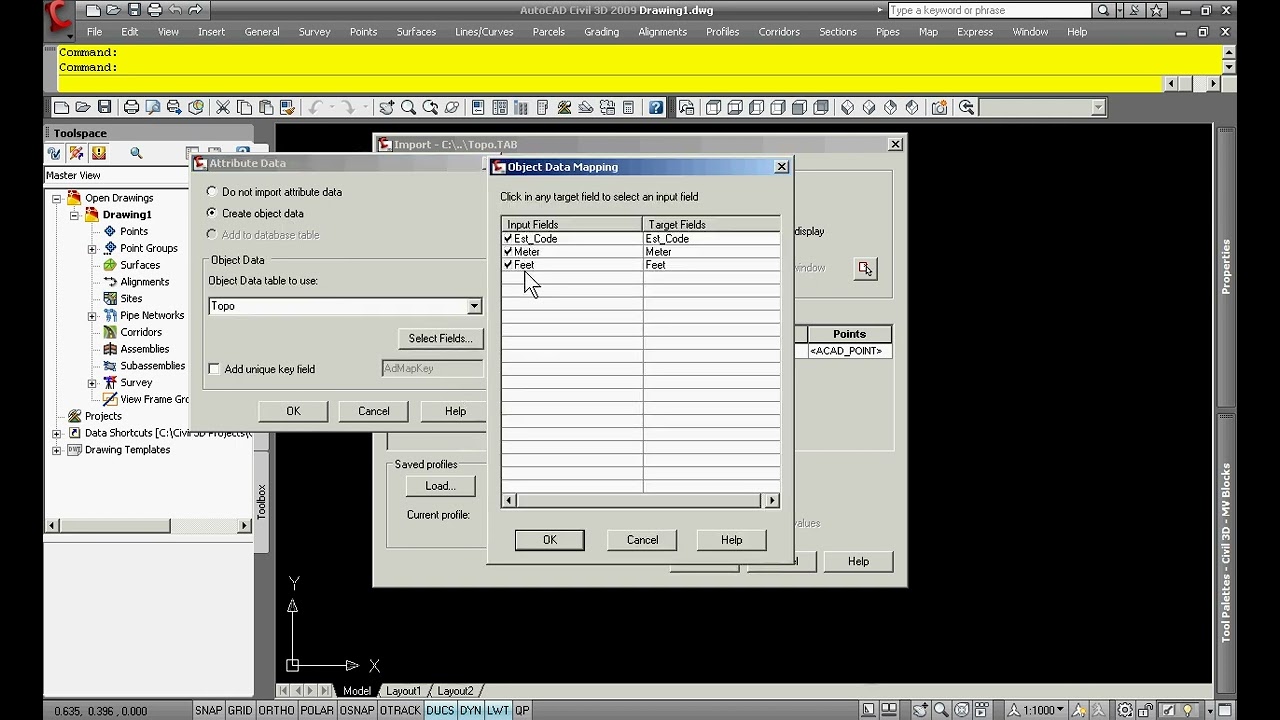1280x720 pixels.
Task: Click the search binoculars icon in title bar
Action: pyautogui.click(x=1103, y=10)
